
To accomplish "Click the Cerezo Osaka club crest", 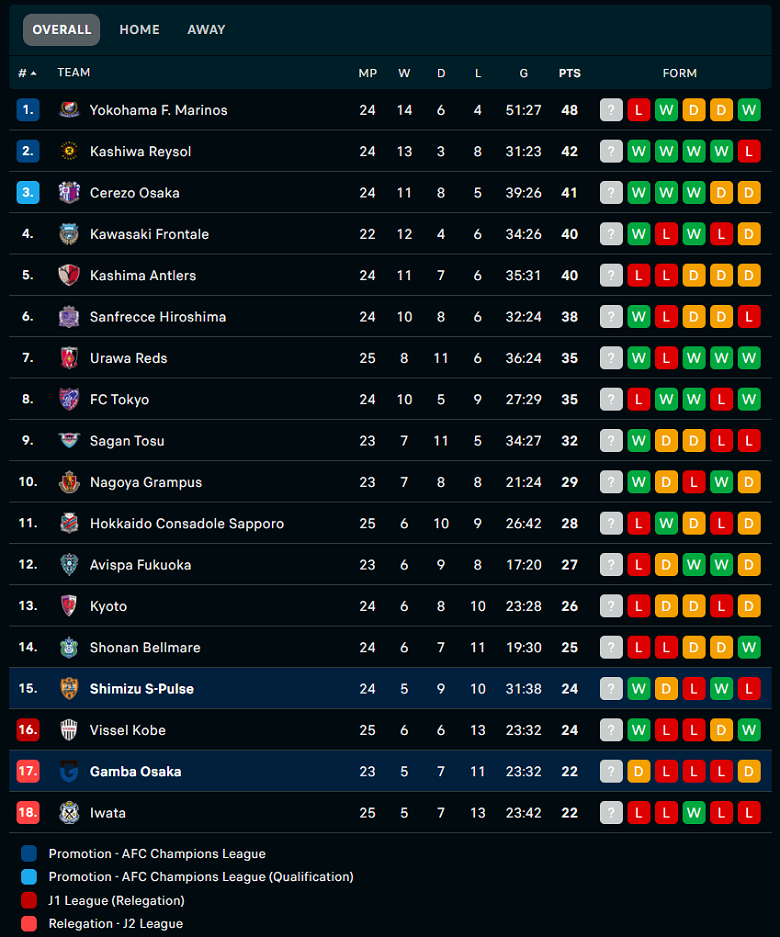I will 69,192.
